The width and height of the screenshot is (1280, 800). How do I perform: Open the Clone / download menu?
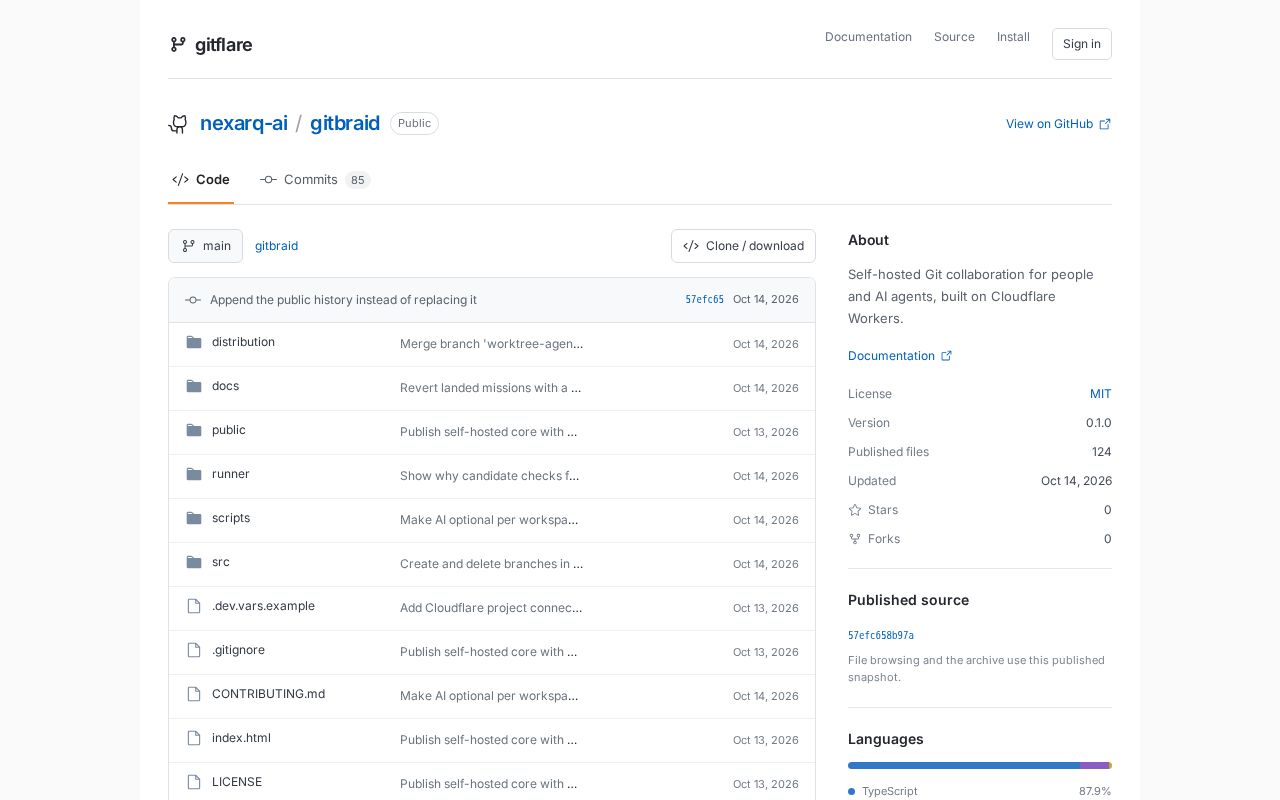pos(743,246)
